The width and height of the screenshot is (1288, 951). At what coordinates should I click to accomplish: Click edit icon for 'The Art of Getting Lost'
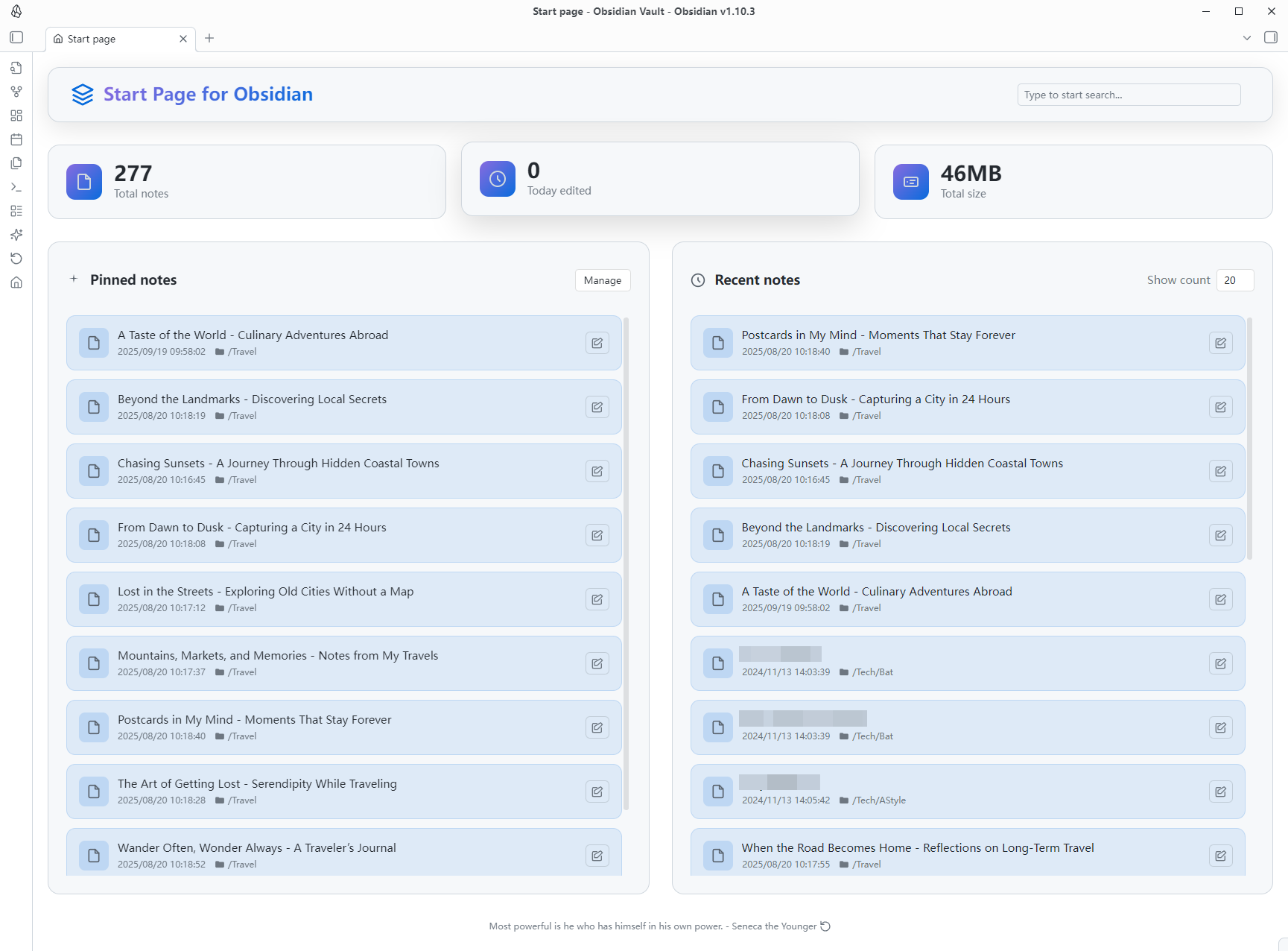tap(597, 792)
